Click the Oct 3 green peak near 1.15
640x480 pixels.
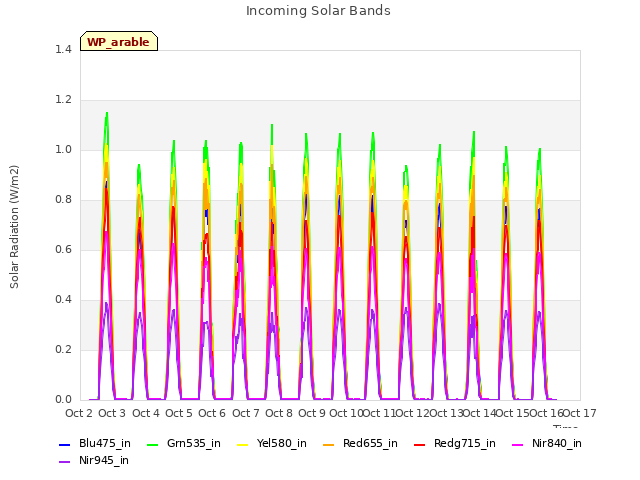point(107,113)
